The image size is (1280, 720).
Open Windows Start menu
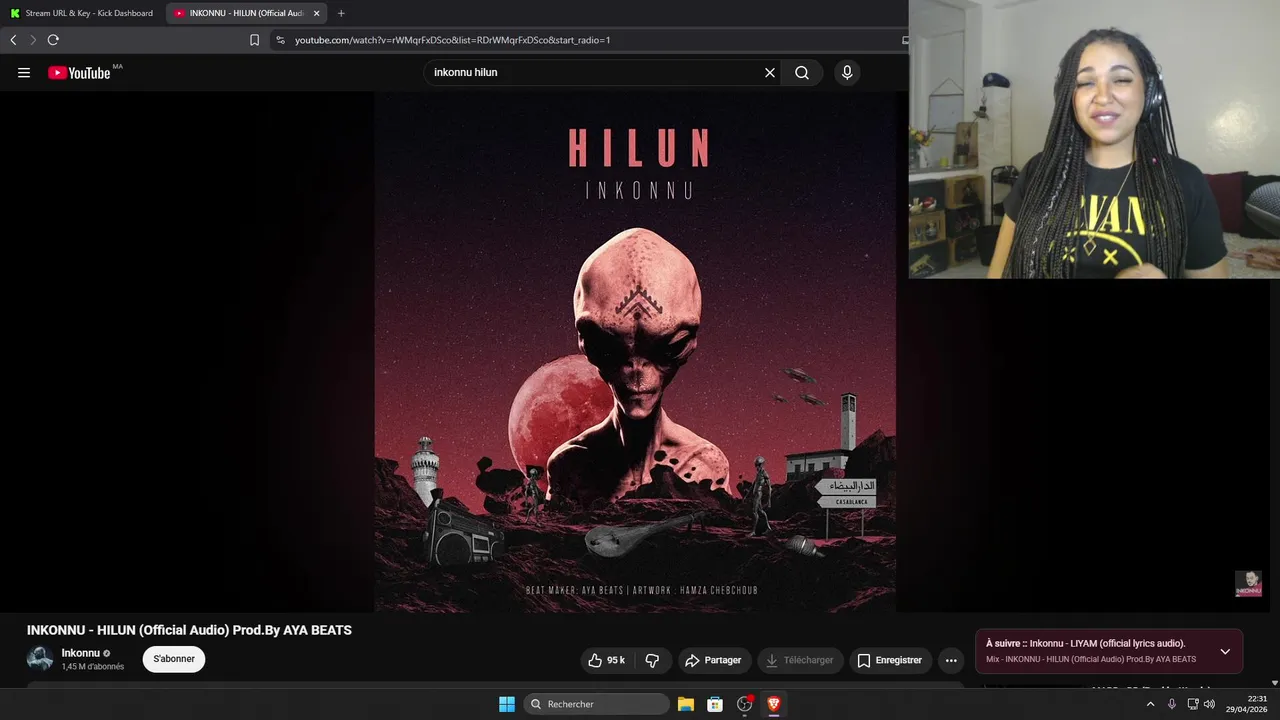[507, 704]
